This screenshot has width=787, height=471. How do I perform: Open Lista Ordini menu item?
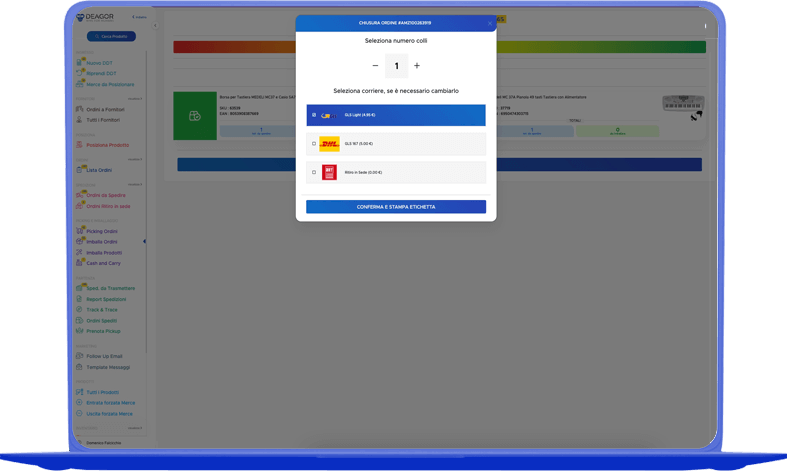click(x=99, y=170)
